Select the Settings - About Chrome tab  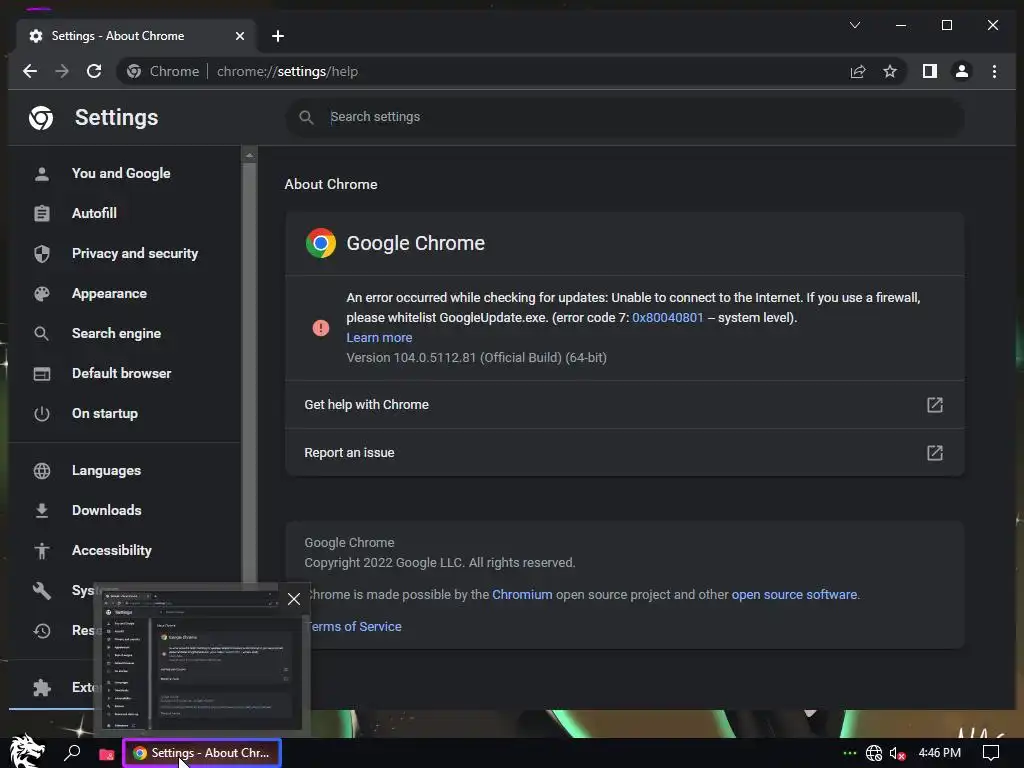pyautogui.click(x=135, y=36)
